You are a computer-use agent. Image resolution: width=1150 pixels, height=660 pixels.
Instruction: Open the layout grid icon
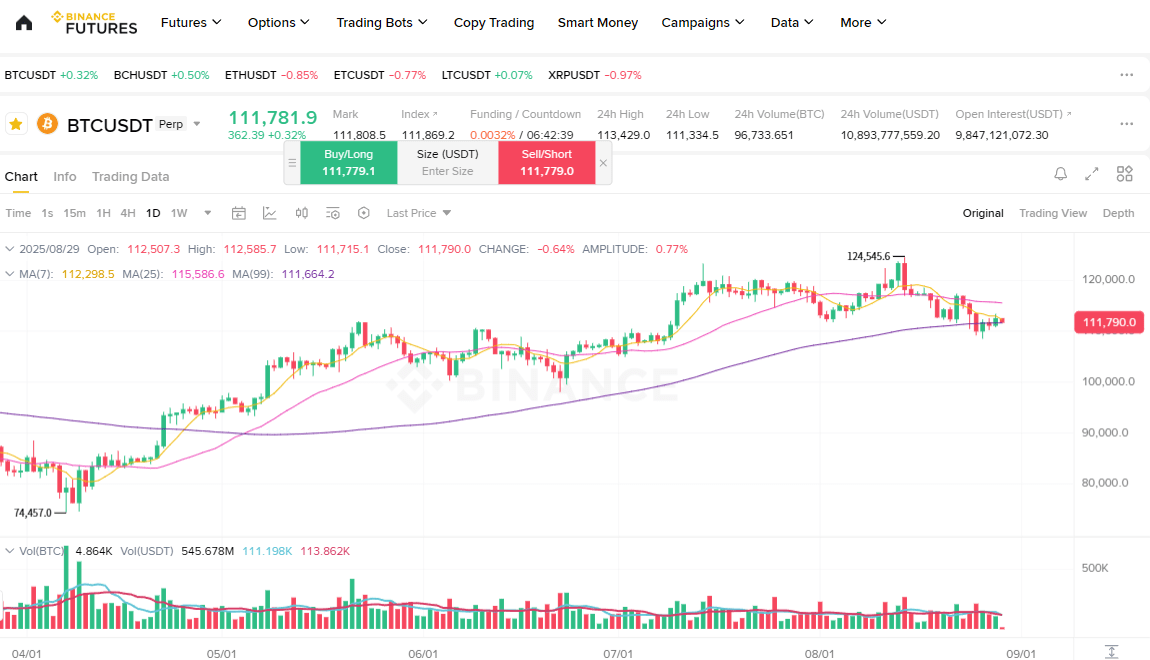coord(1124,174)
